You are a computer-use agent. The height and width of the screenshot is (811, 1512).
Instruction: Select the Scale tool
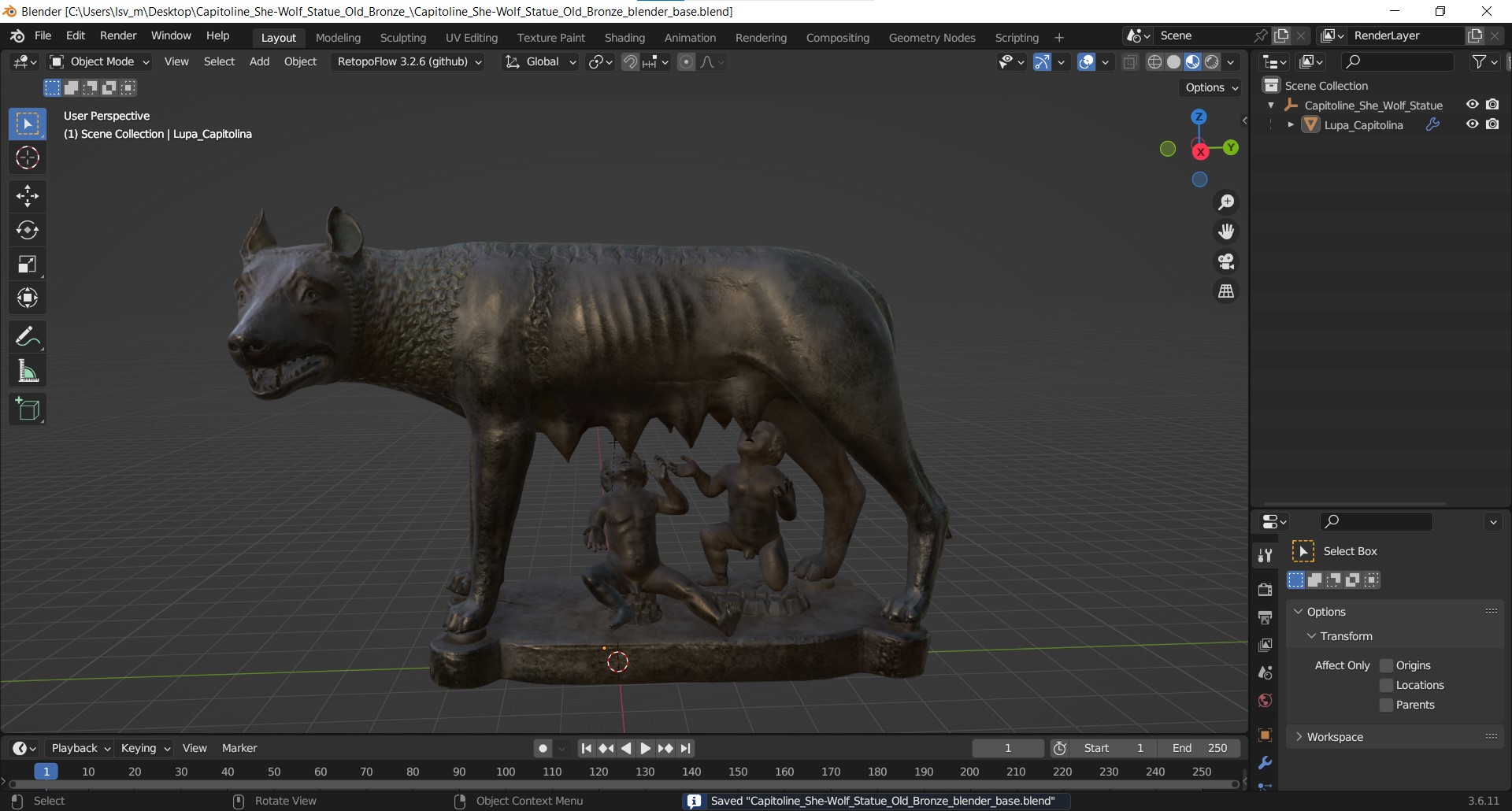tap(28, 265)
